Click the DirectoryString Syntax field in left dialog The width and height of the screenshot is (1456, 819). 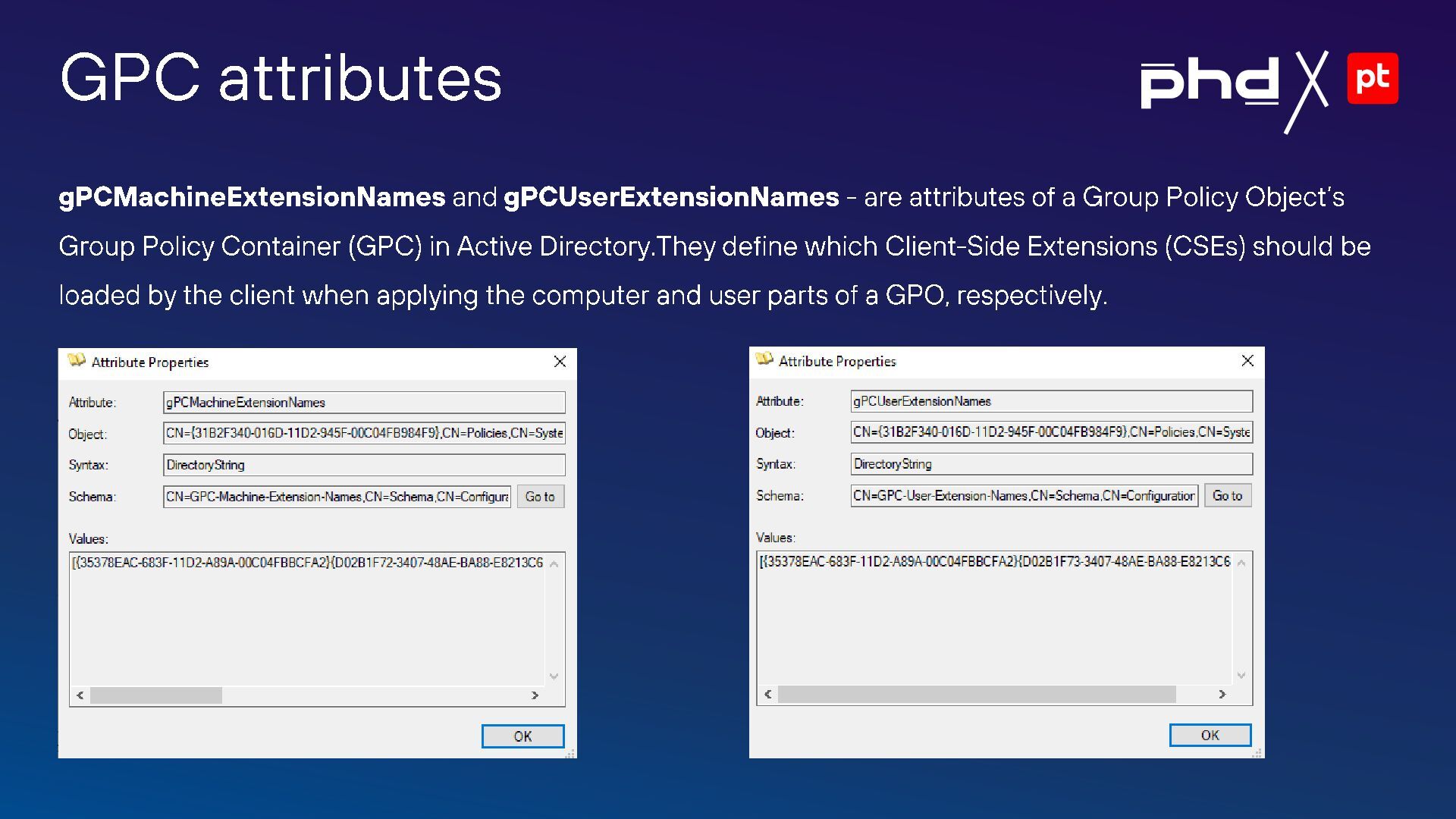pos(364,465)
